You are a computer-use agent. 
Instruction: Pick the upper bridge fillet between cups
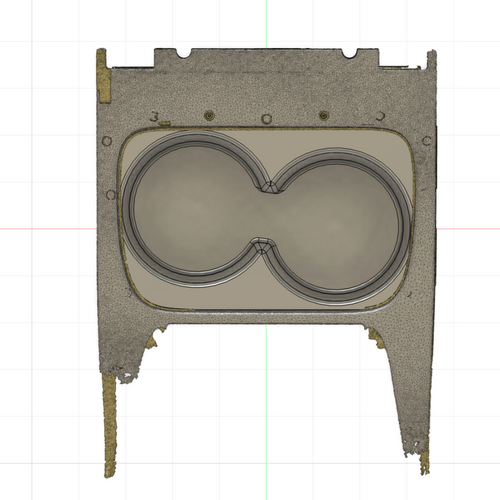click(x=270, y=187)
